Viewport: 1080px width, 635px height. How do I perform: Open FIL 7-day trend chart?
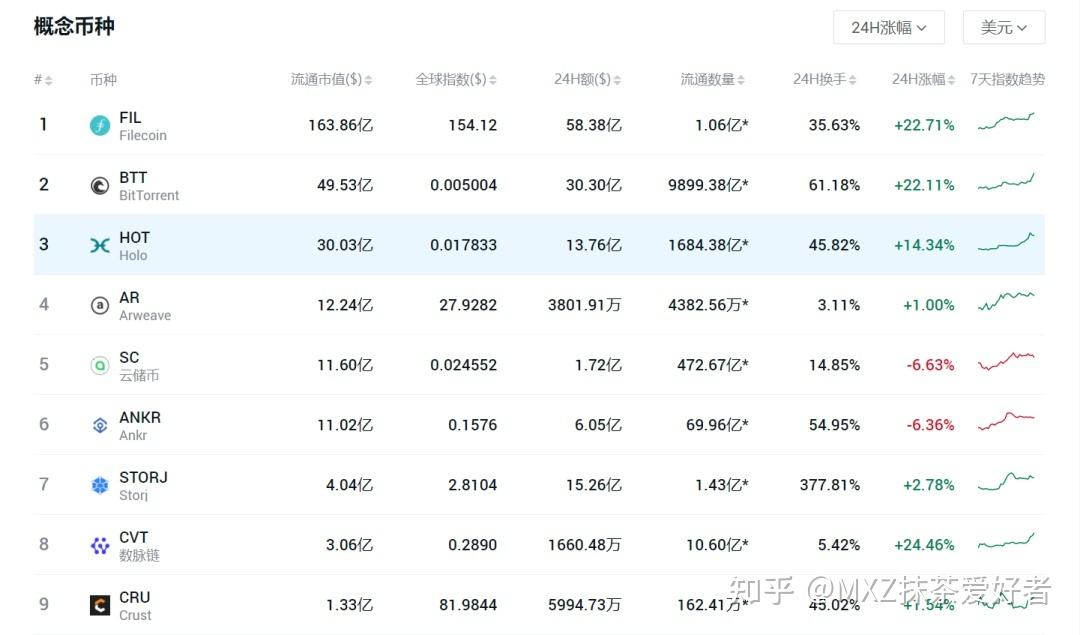[1006, 122]
